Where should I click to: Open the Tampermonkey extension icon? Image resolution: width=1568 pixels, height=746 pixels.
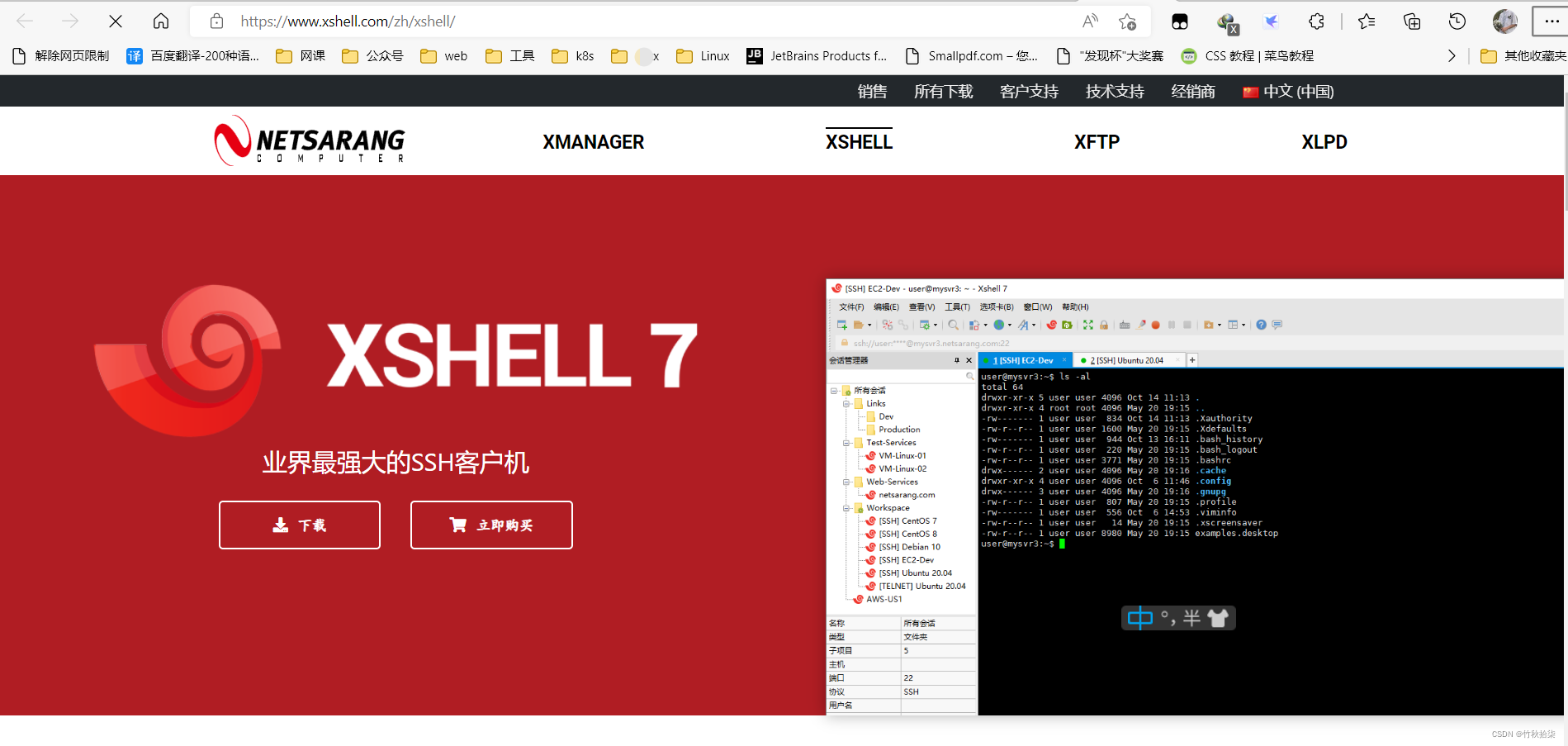tap(1180, 21)
